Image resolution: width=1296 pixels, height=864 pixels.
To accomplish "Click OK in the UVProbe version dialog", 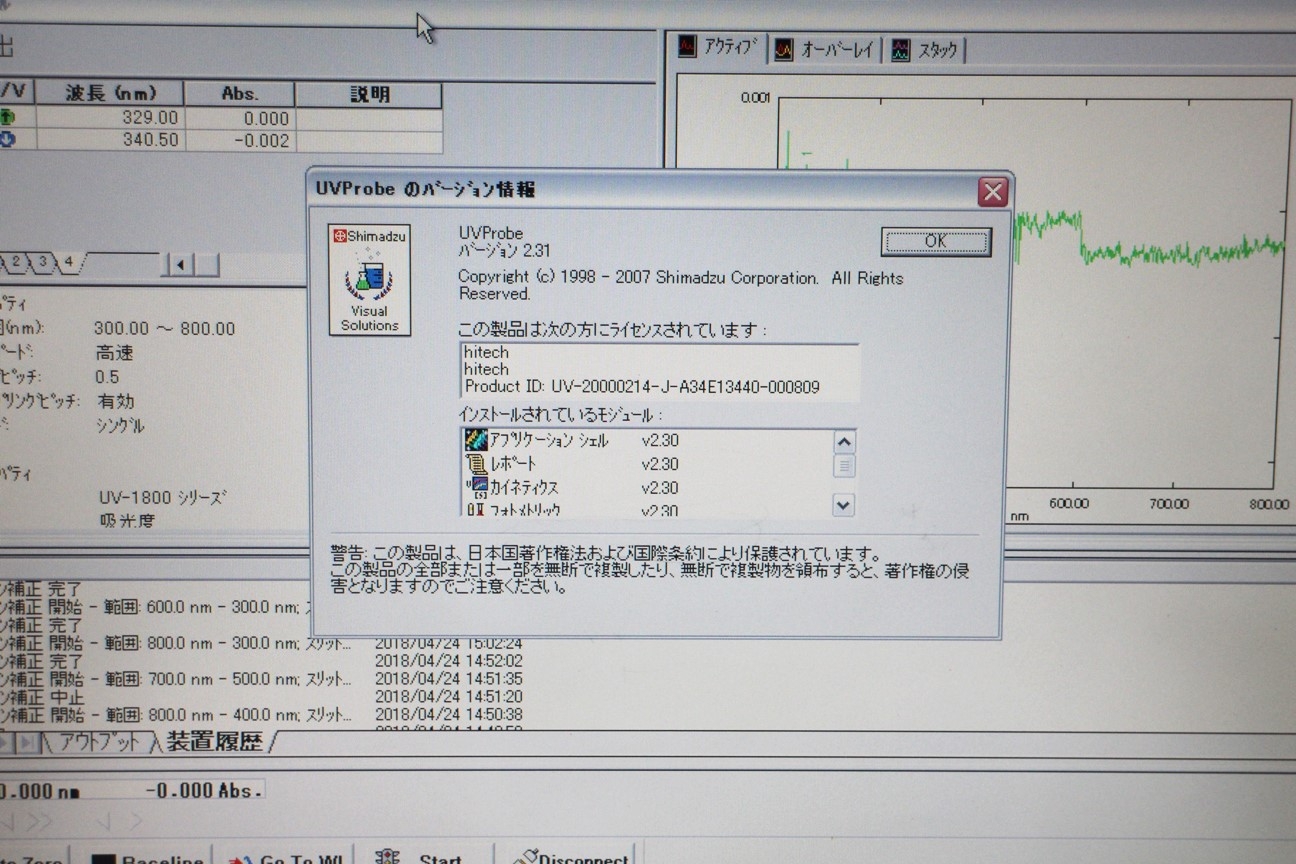I will [936, 241].
